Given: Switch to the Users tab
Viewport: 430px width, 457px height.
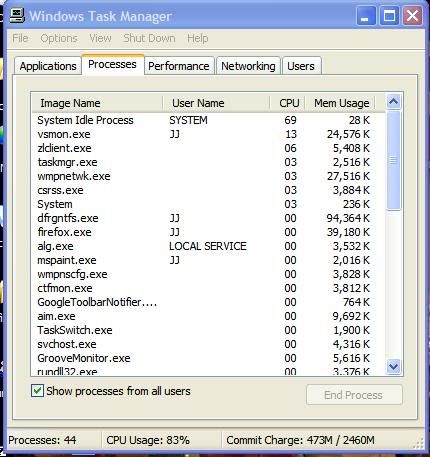Looking at the screenshot, I should (x=301, y=66).
